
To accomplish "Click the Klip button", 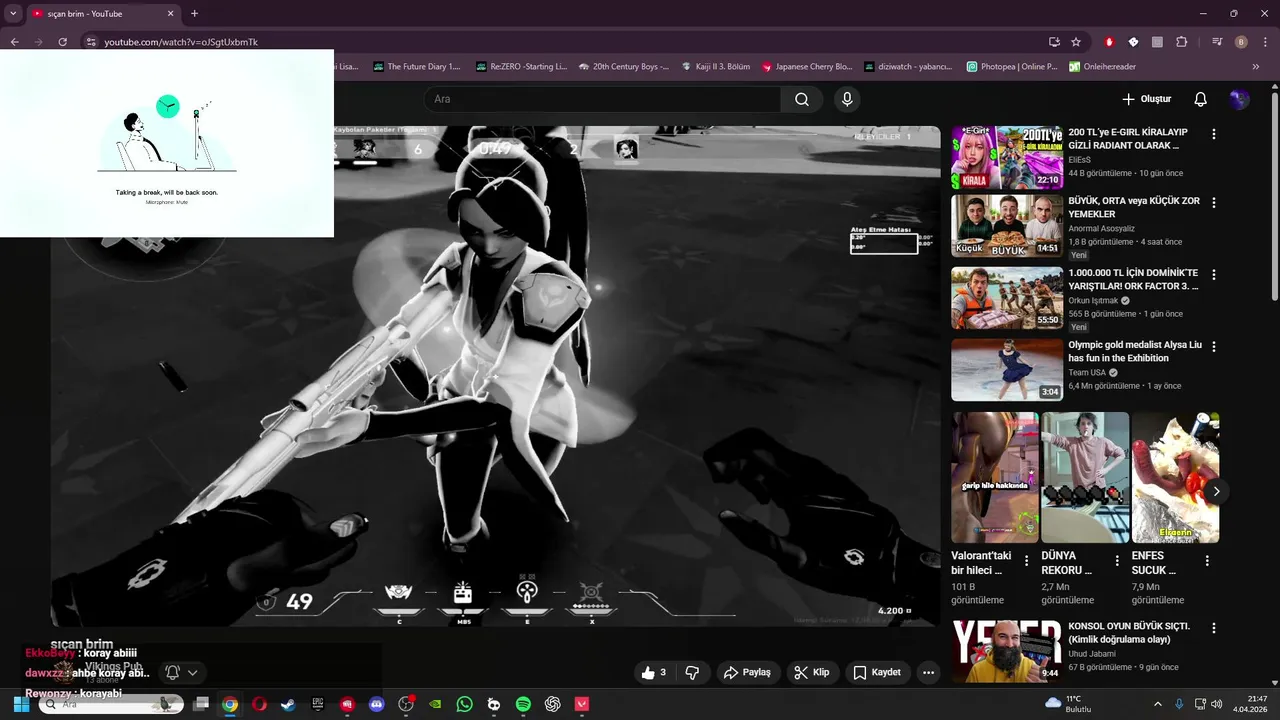I will 811,672.
